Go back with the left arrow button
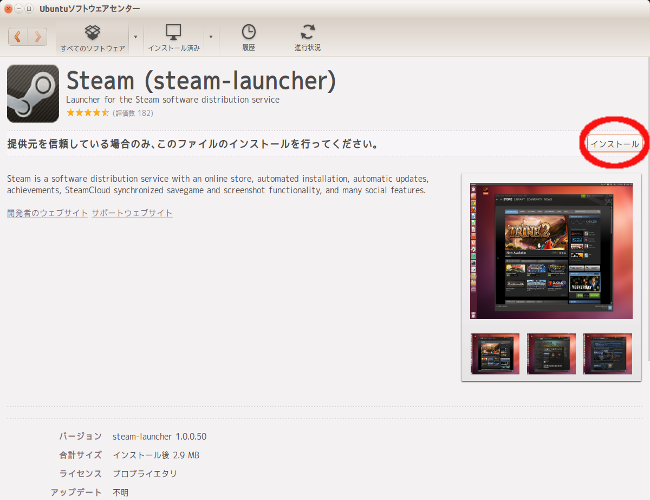The height and width of the screenshot is (500, 650). click(x=18, y=37)
